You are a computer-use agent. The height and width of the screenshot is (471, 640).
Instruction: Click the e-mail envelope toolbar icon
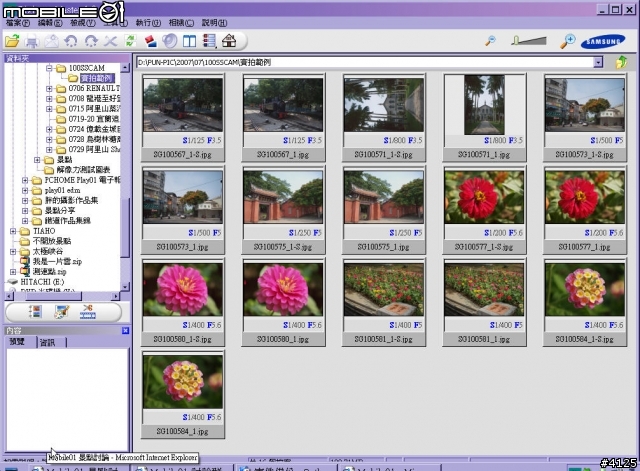click(51, 41)
